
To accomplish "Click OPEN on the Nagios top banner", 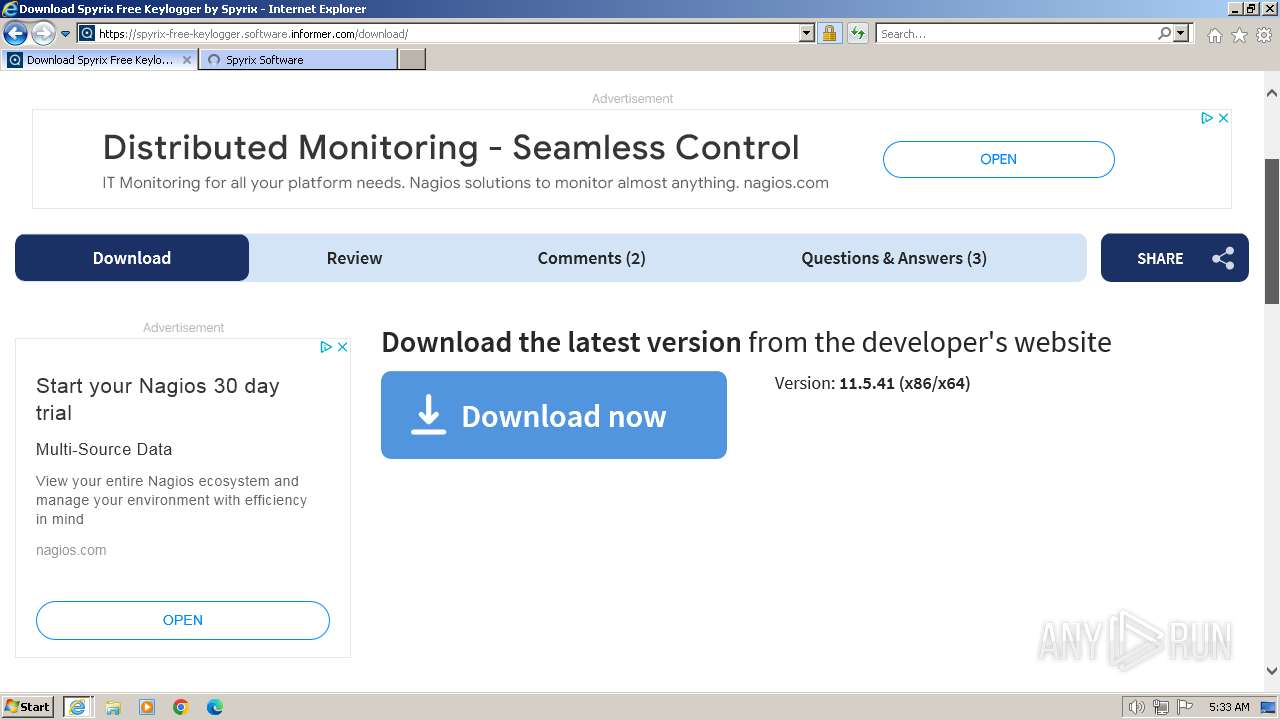I will pyautogui.click(x=998, y=159).
